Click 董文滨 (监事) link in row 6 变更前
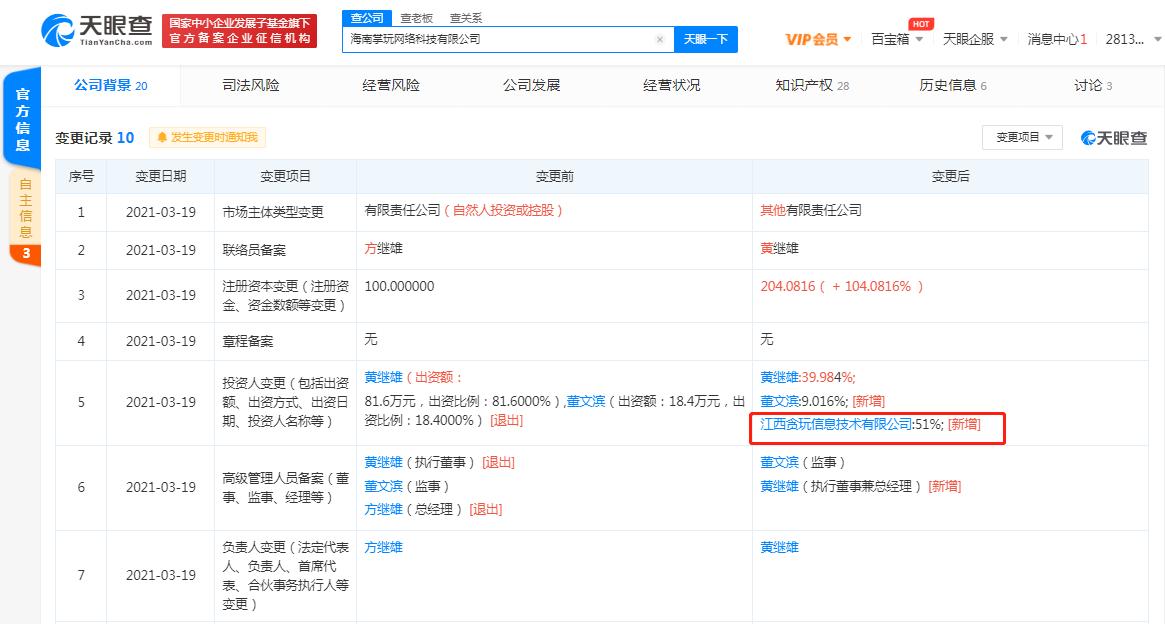This screenshot has height=624, width=1165. pos(383,486)
